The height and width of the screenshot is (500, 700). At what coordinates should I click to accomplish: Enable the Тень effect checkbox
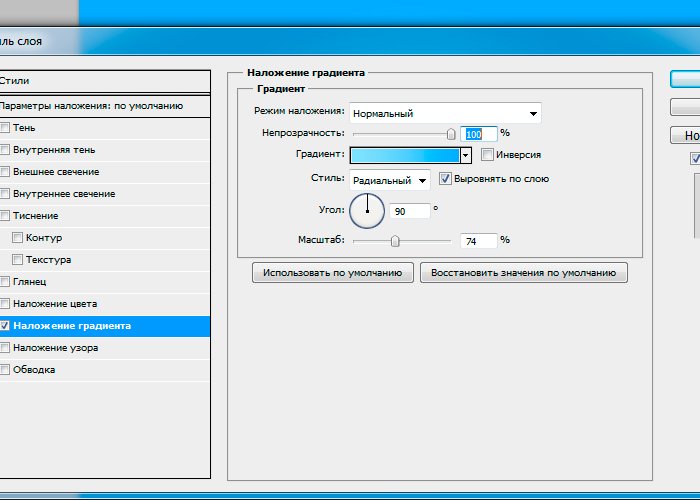(5, 128)
